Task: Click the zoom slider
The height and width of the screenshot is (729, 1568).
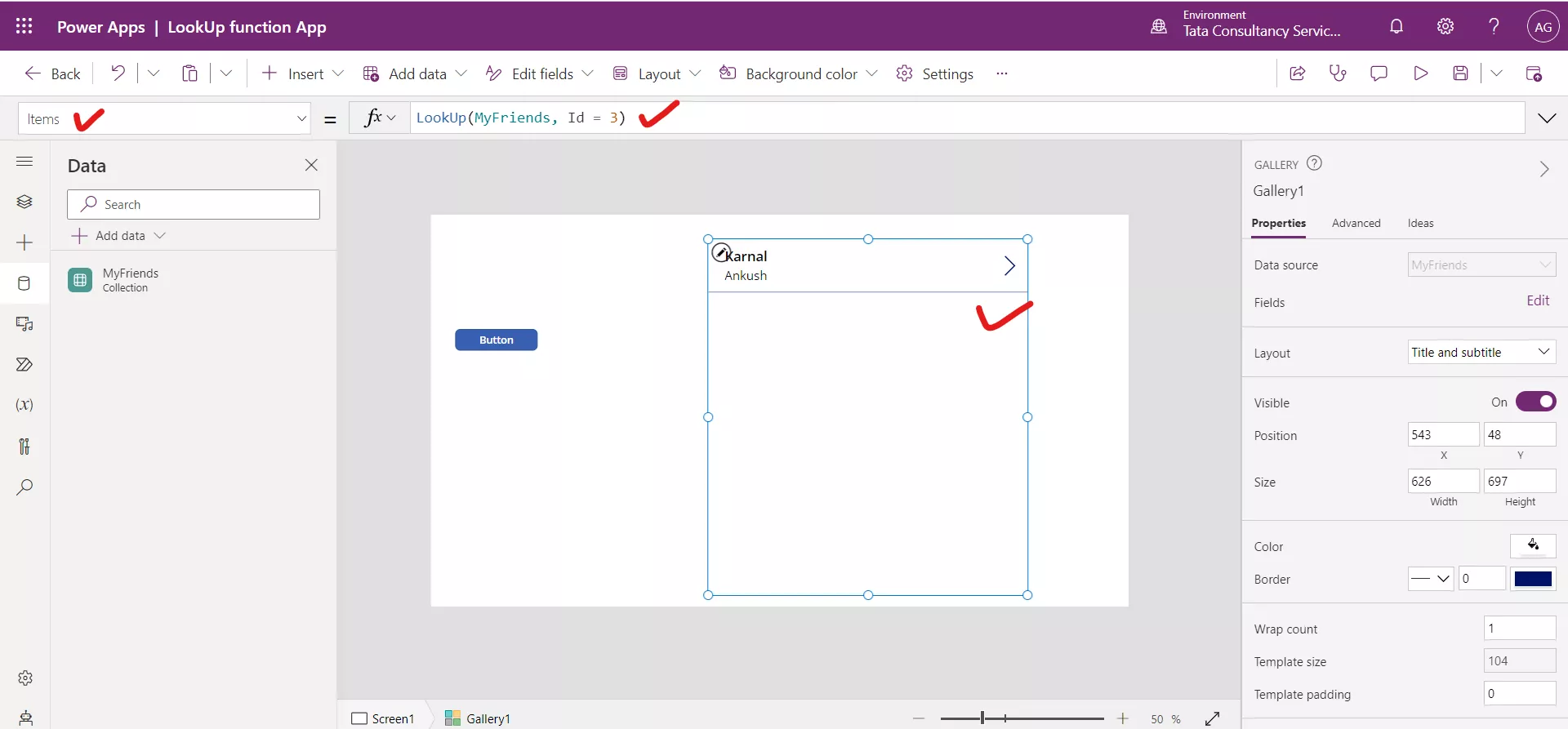Action: click(x=1022, y=718)
